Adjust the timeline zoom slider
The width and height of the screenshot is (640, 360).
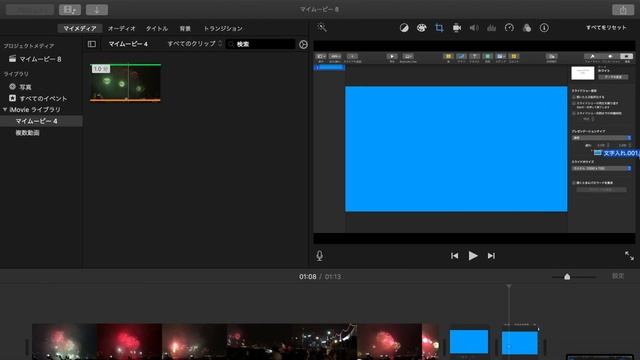coord(567,277)
